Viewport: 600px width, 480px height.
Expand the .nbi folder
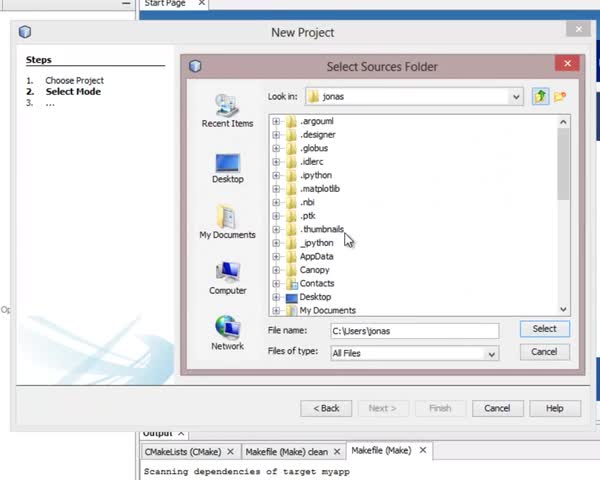276,202
